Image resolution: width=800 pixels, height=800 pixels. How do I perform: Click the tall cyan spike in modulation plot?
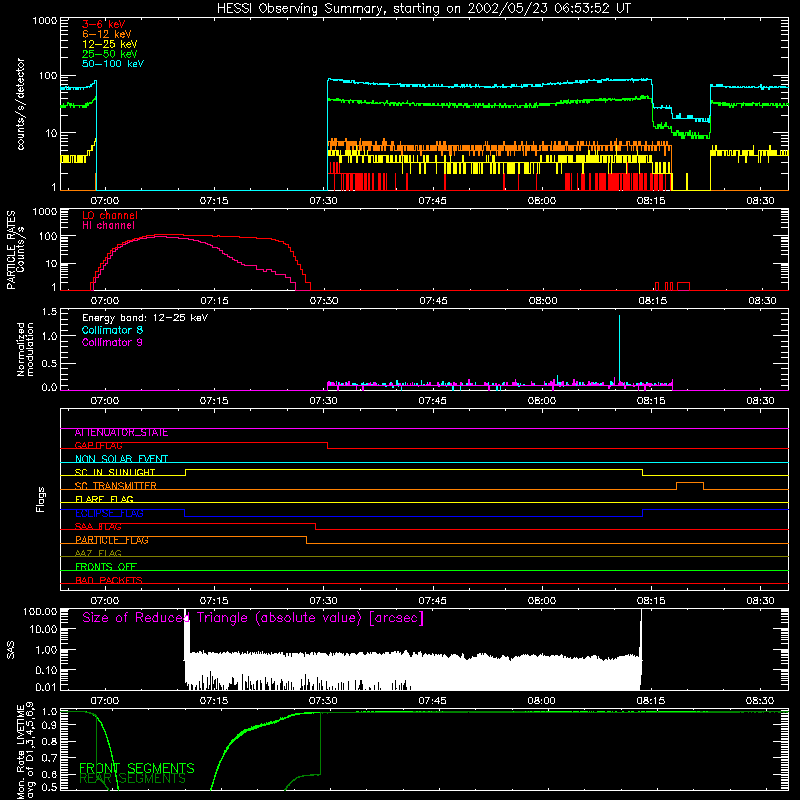(619, 349)
